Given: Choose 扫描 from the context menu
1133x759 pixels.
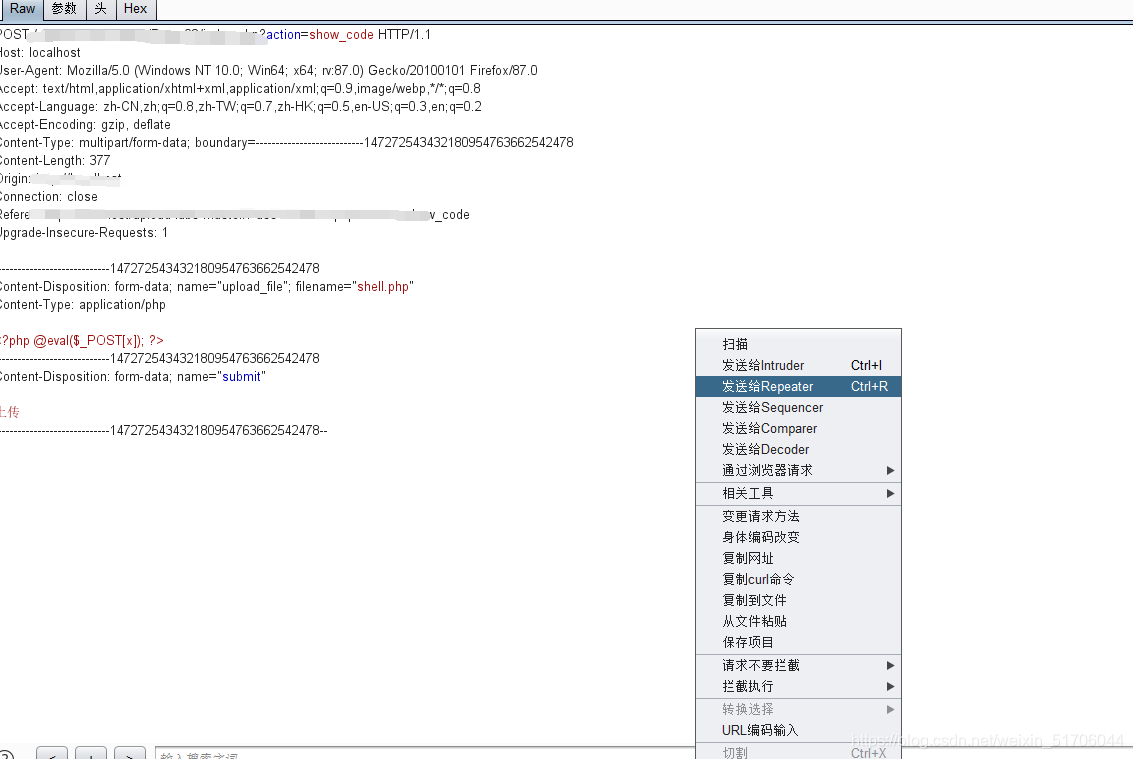Looking at the screenshot, I should point(798,345).
